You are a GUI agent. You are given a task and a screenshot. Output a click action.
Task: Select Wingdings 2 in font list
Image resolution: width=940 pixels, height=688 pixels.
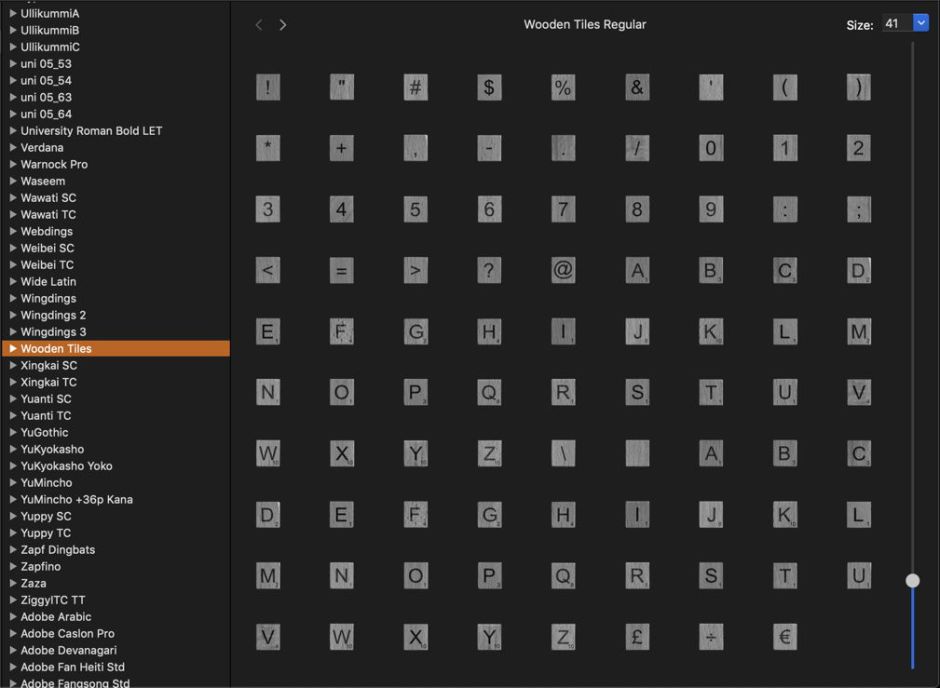(53, 315)
